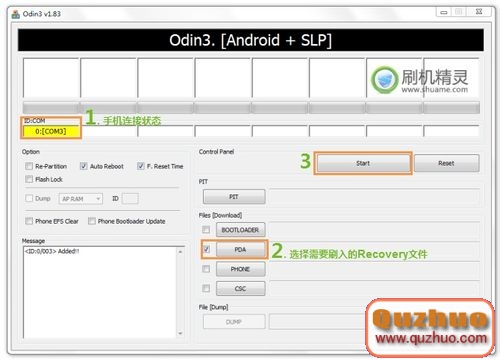Enable the Re-Partition checkbox
The width and height of the screenshot is (500, 363).
29,166
